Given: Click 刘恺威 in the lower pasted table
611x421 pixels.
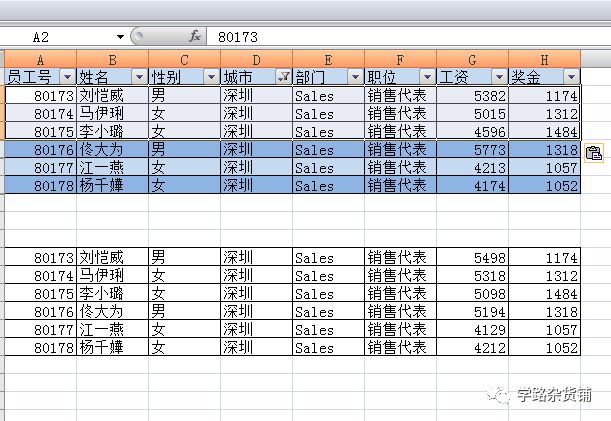Looking at the screenshot, I should pos(101,257).
